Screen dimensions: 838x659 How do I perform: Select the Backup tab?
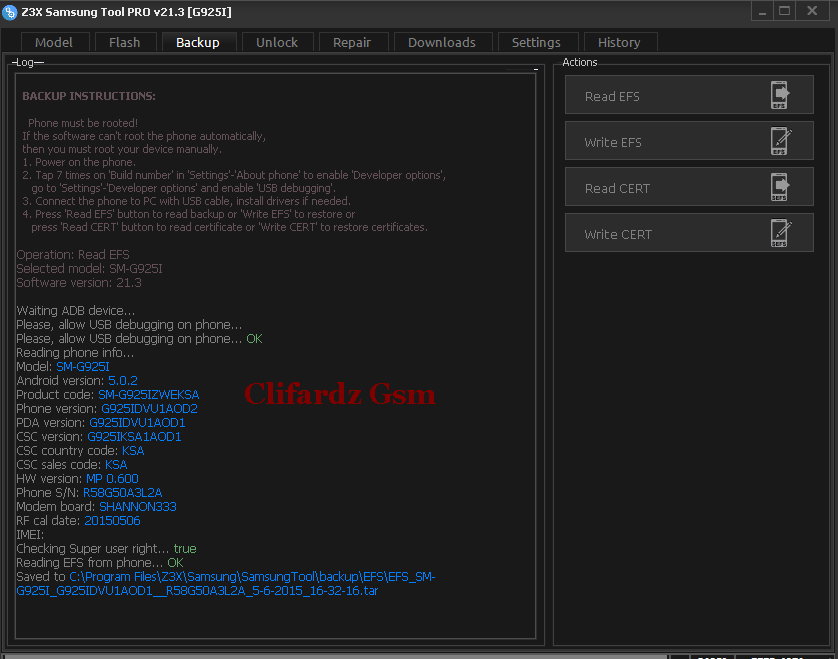pos(197,42)
